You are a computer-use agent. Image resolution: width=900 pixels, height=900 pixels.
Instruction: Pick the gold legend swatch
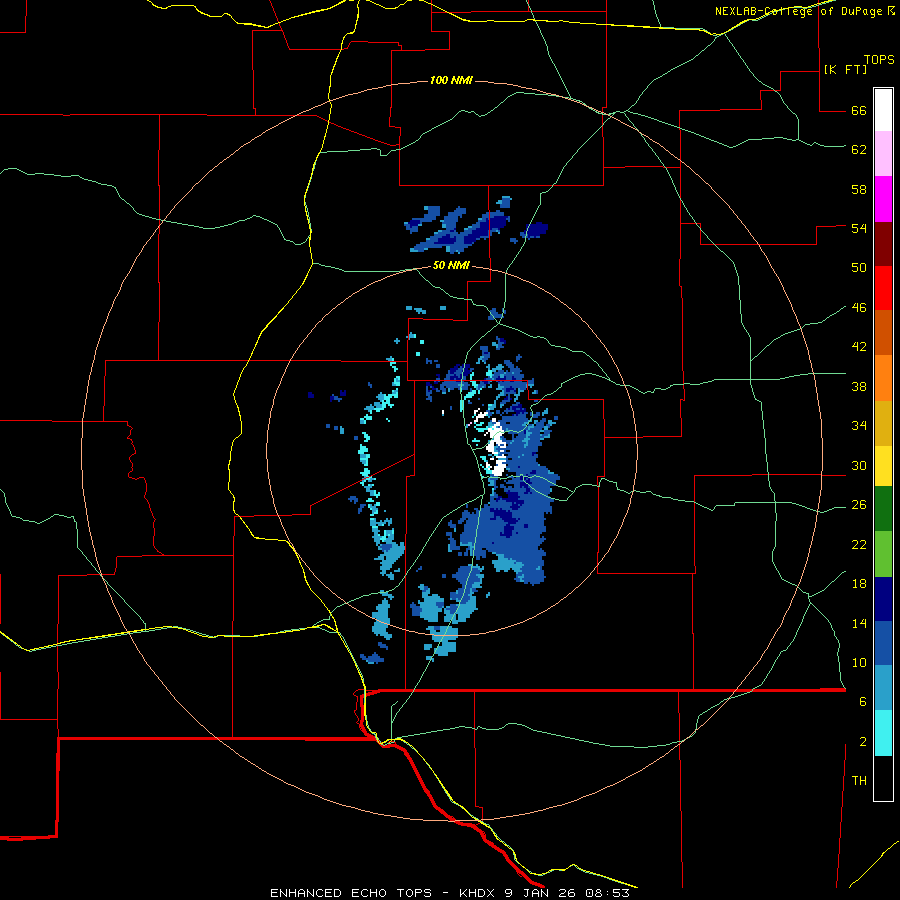pyautogui.click(x=883, y=423)
